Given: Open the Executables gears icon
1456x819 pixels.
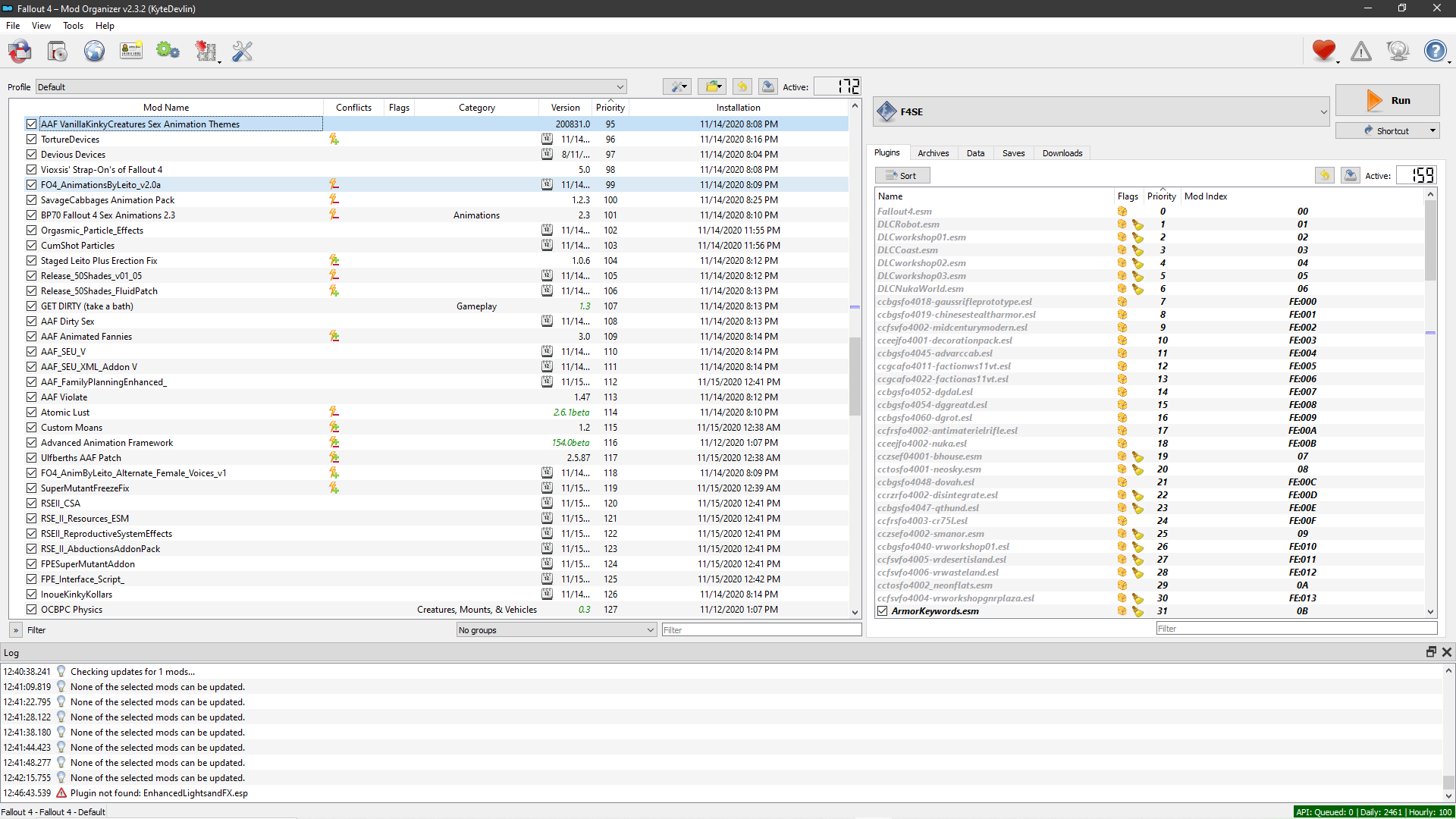Looking at the screenshot, I should click(x=168, y=52).
